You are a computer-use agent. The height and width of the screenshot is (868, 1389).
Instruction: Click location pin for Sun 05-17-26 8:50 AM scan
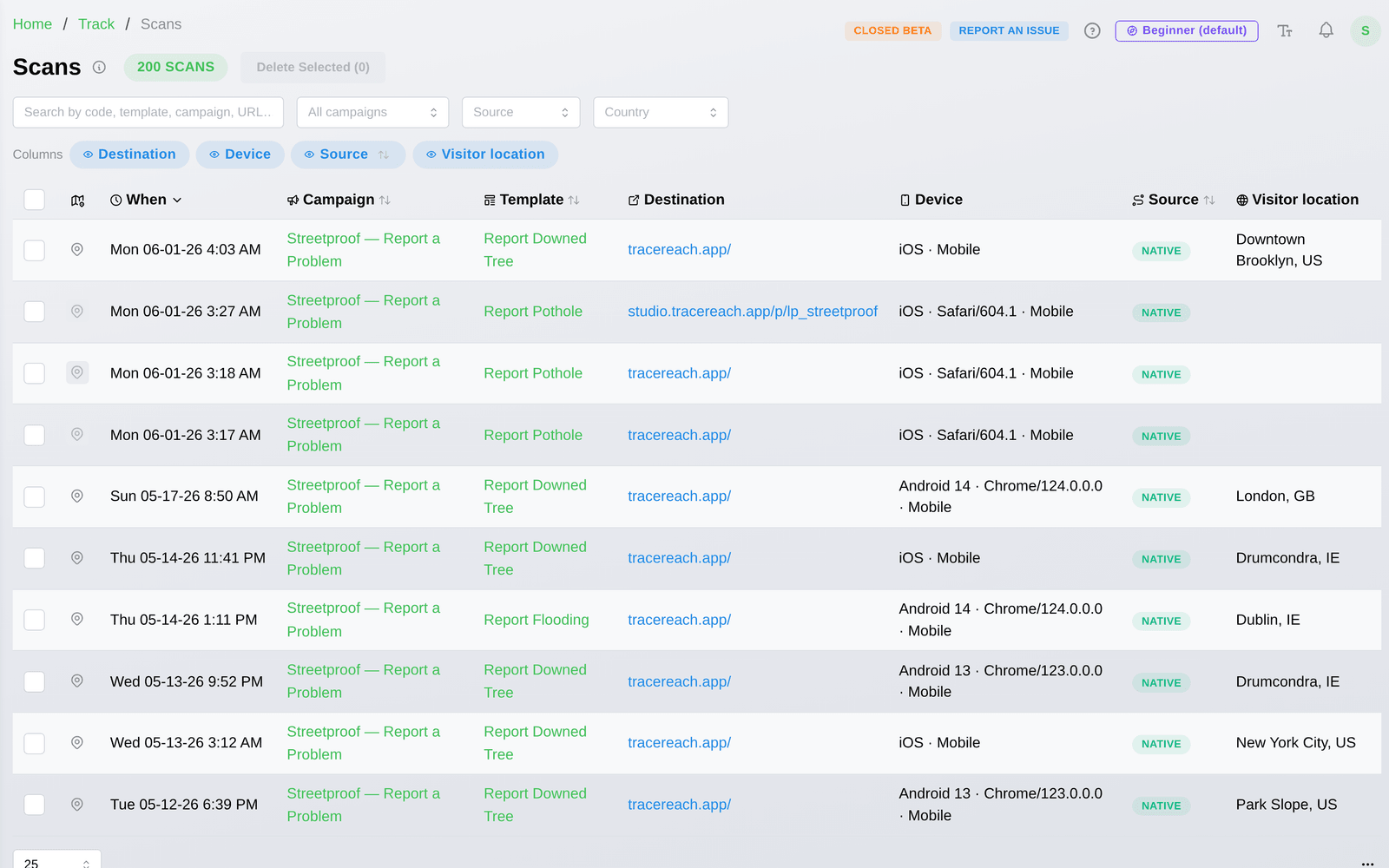77,496
